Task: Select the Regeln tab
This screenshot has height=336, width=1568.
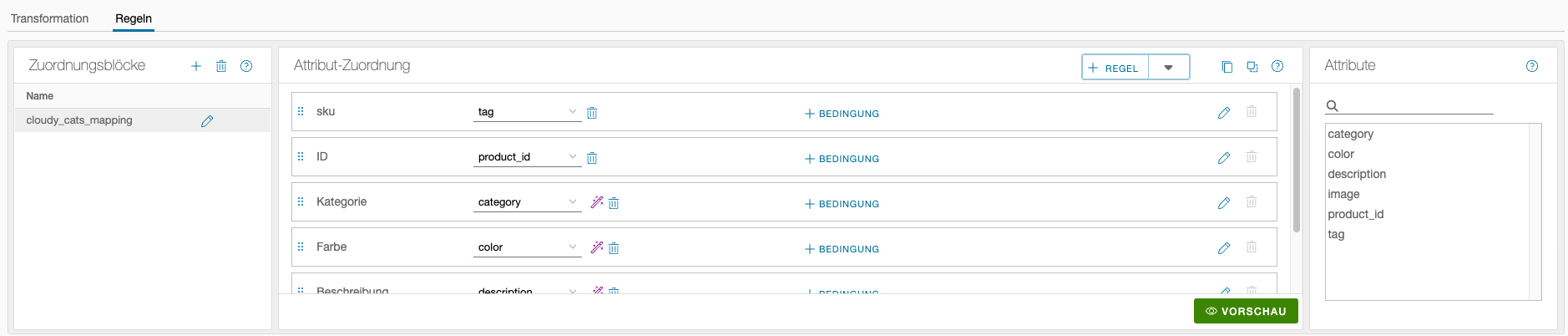Action: tap(134, 18)
